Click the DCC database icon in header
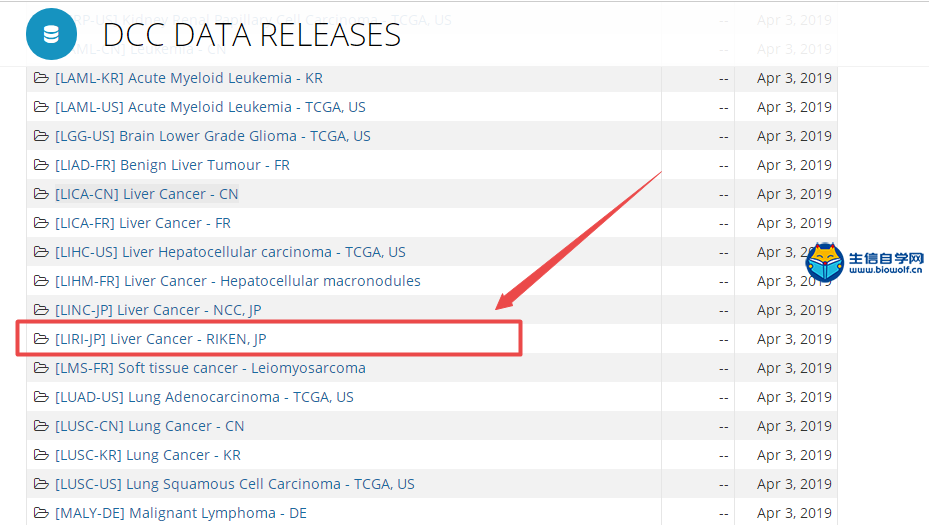 tap(51, 34)
